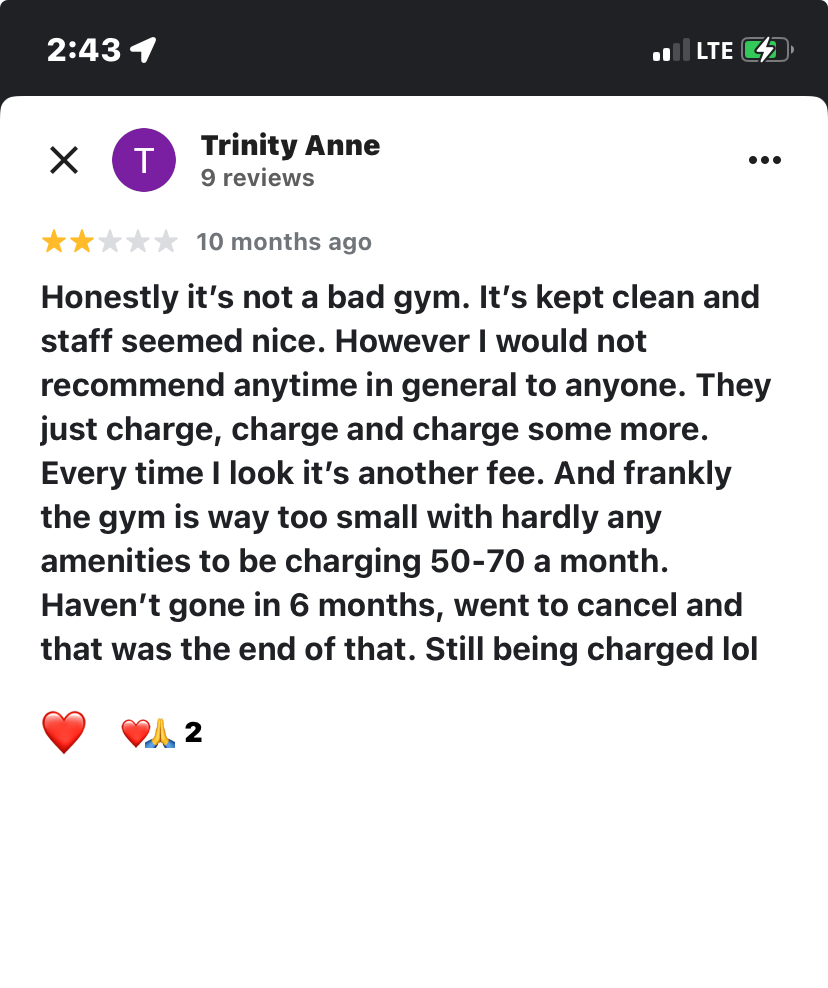828x988 pixels.
Task: Tap the location services arrow icon
Action: (144, 50)
